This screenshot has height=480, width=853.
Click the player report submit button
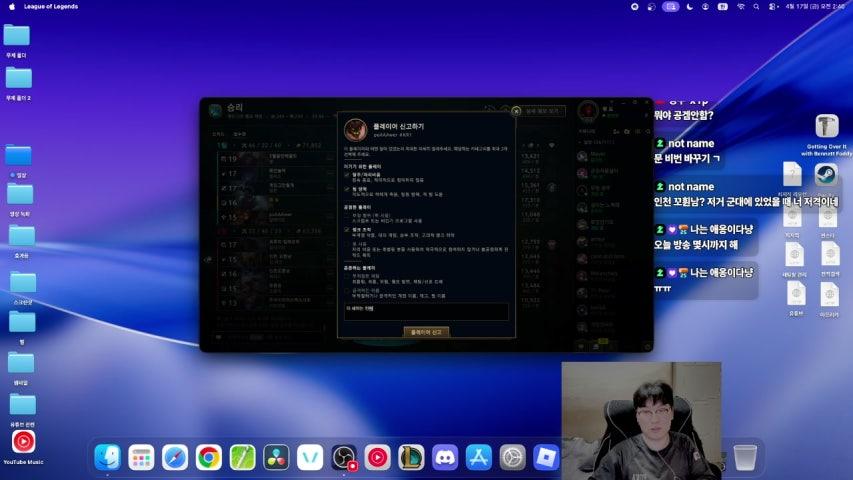(427, 331)
